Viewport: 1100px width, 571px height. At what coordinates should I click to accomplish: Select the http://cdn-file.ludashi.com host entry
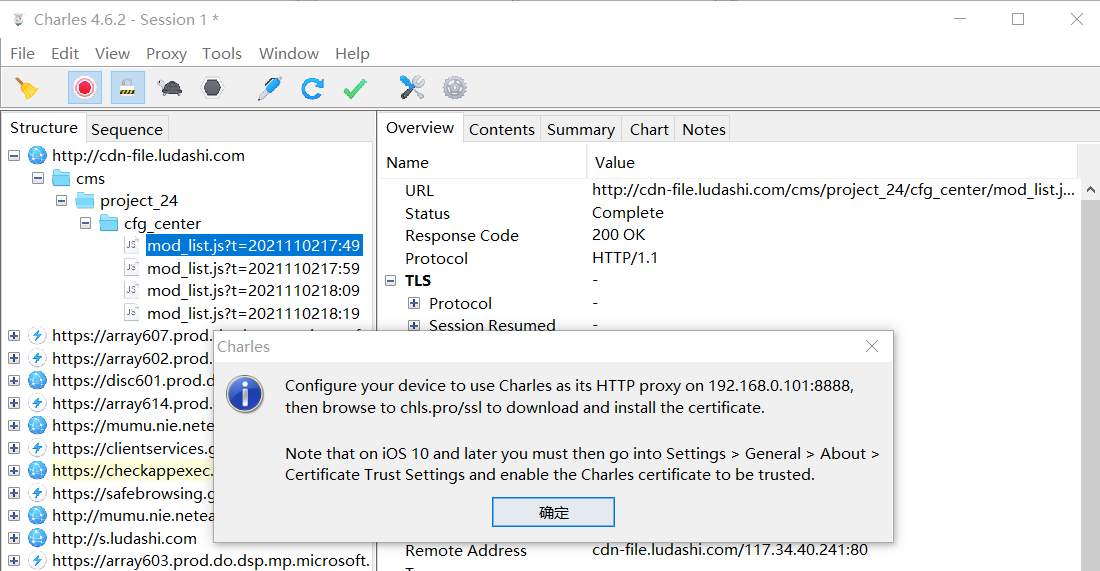[x=148, y=156]
